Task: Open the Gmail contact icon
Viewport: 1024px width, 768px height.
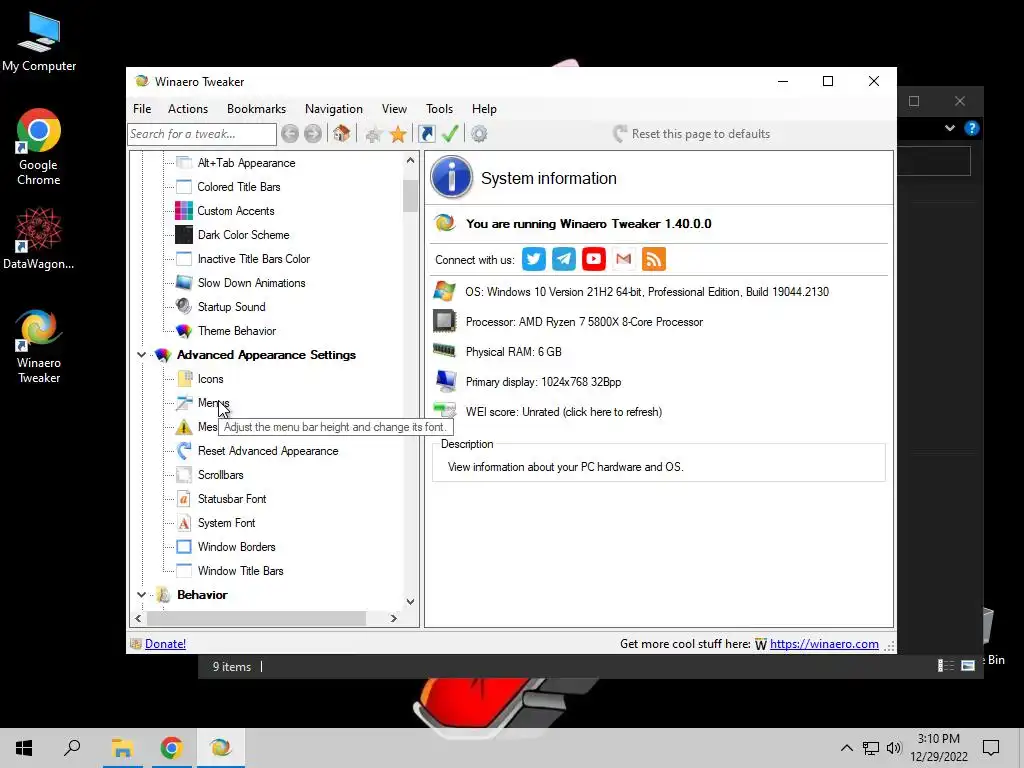Action: pyautogui.click(x=624, y=259)
